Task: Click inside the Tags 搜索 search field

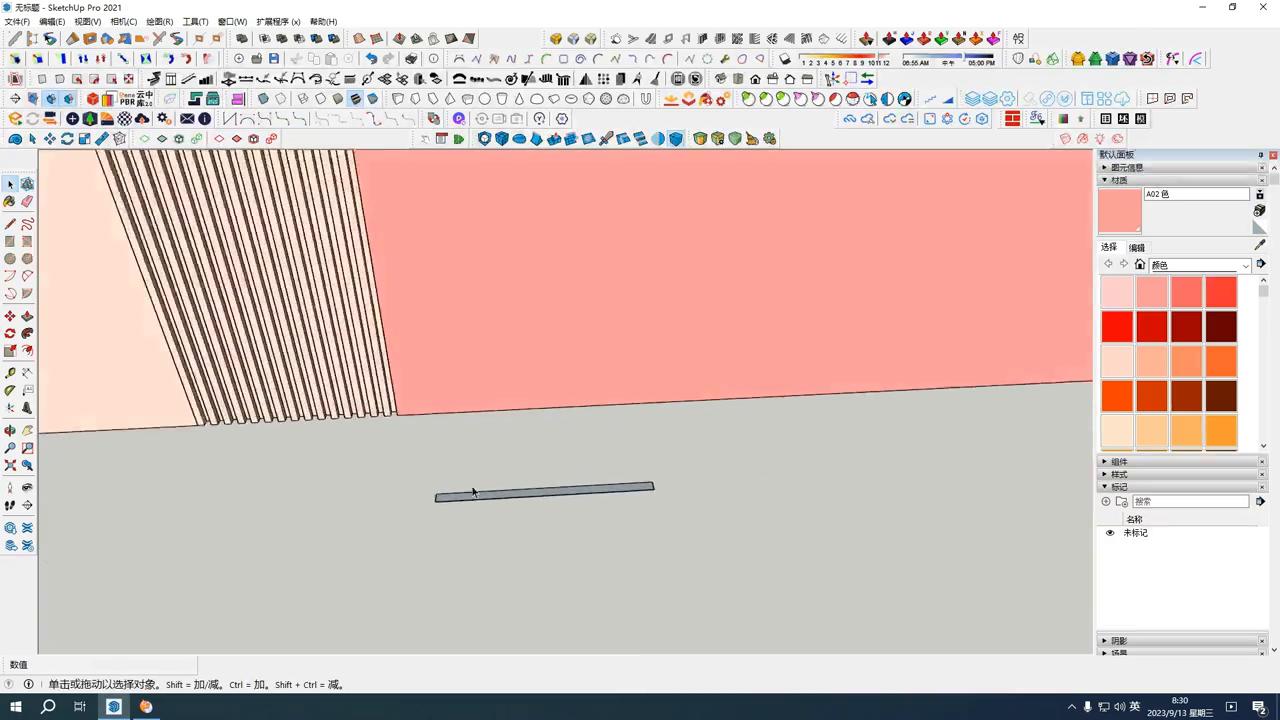Action: [1190, 501]
